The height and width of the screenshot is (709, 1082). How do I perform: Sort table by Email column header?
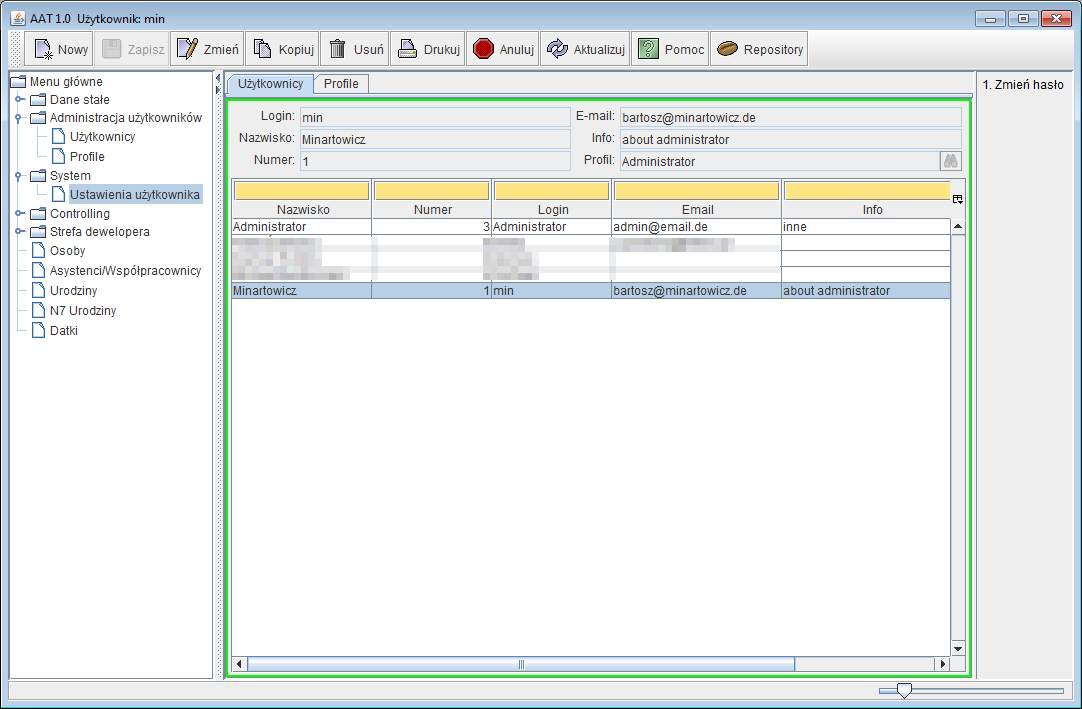click(697, 210)
